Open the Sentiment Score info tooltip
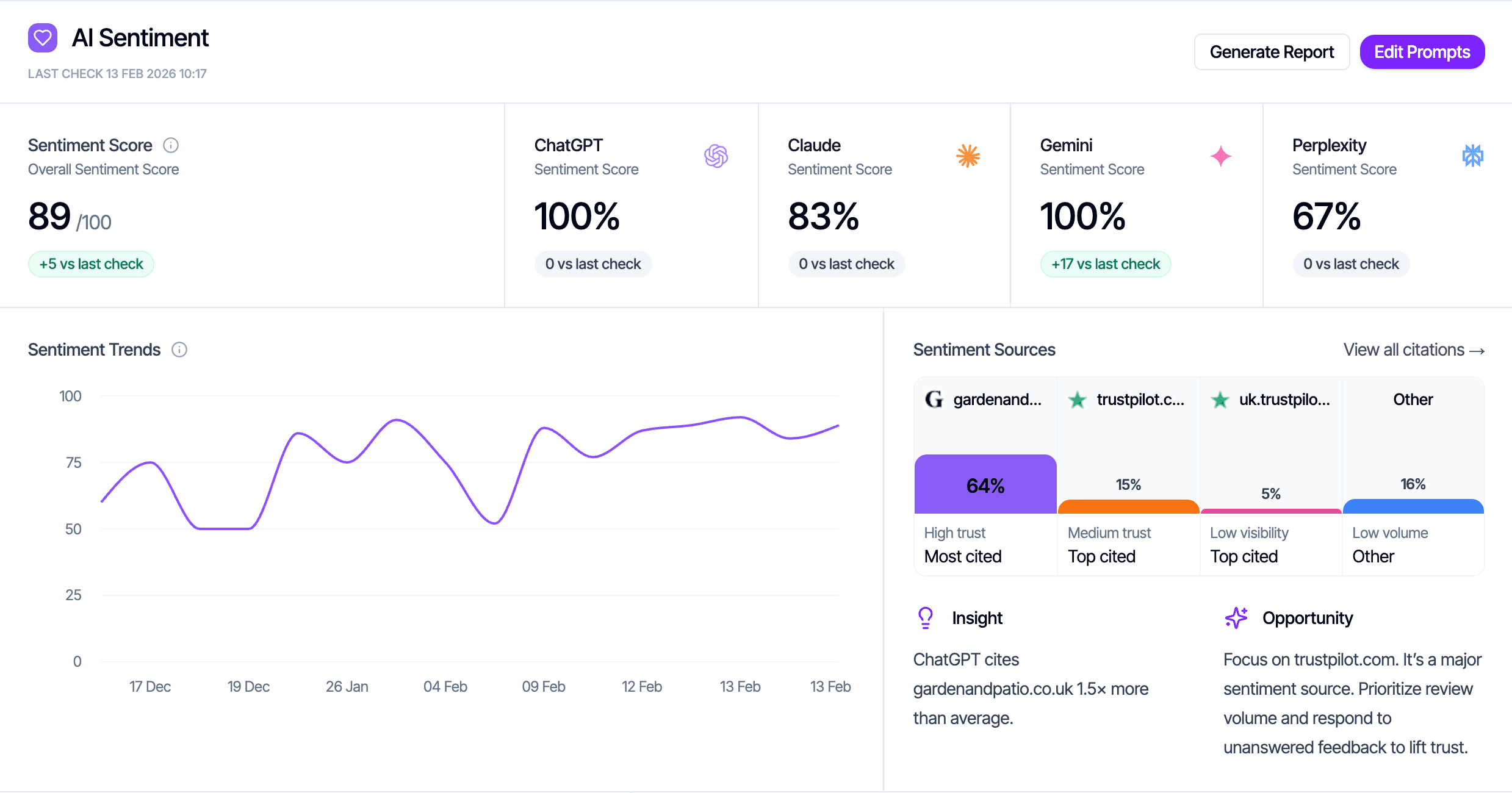 (x=171, y=145)
